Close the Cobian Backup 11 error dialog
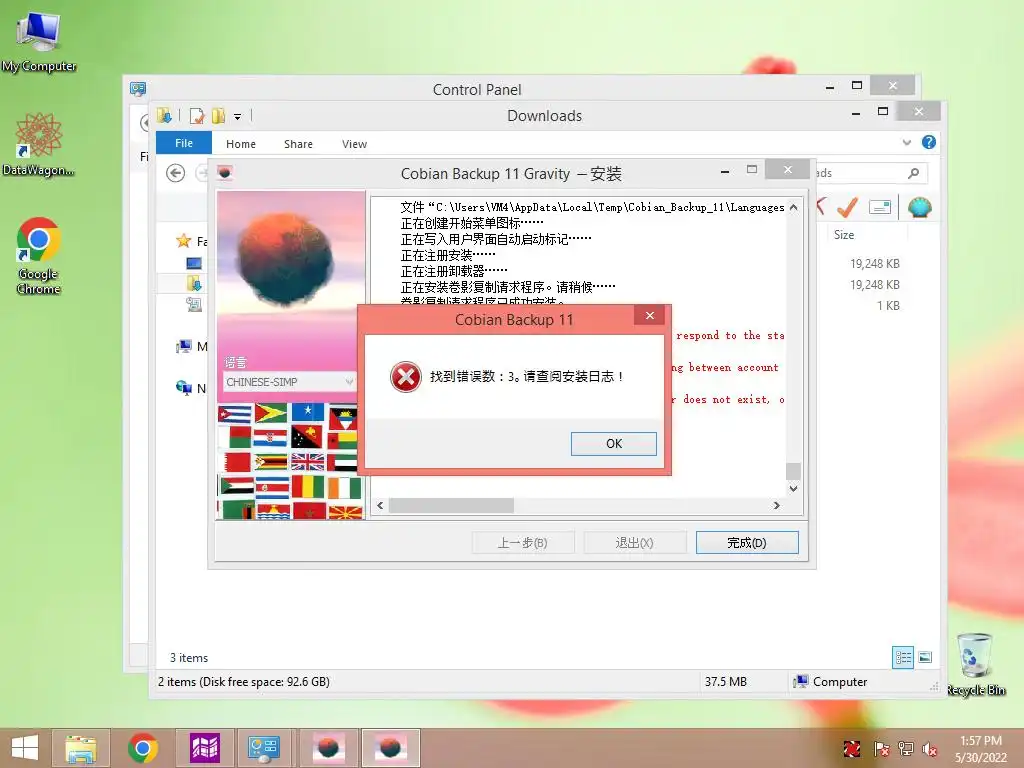Image resolution: width=1024 pixels, height=768 pixels. pos(650,315)
